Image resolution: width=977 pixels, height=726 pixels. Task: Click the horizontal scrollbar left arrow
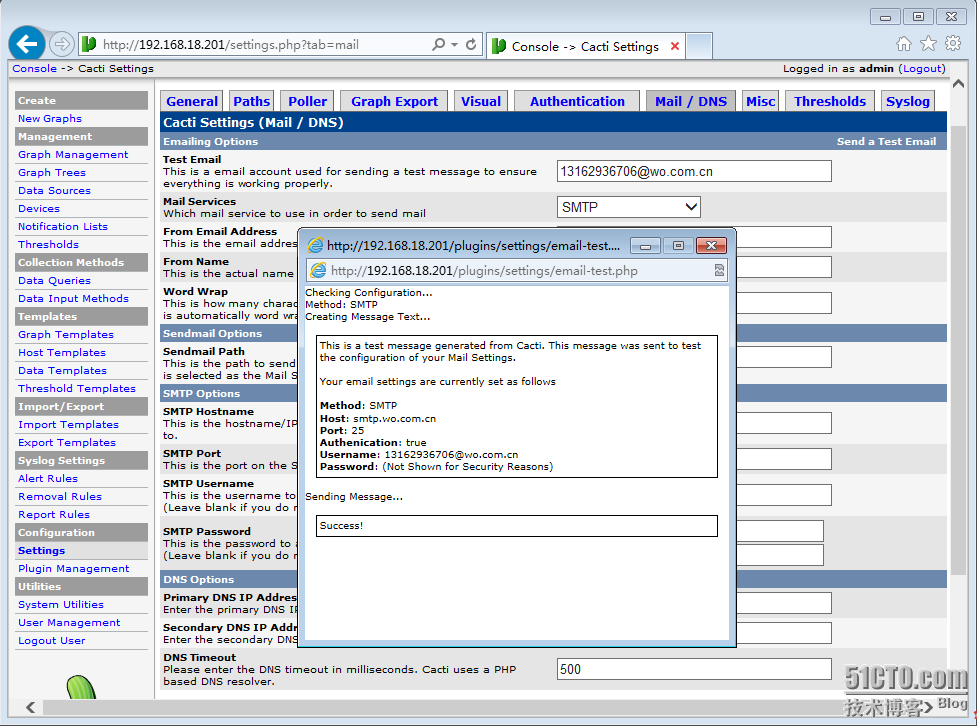click(31, 707)
